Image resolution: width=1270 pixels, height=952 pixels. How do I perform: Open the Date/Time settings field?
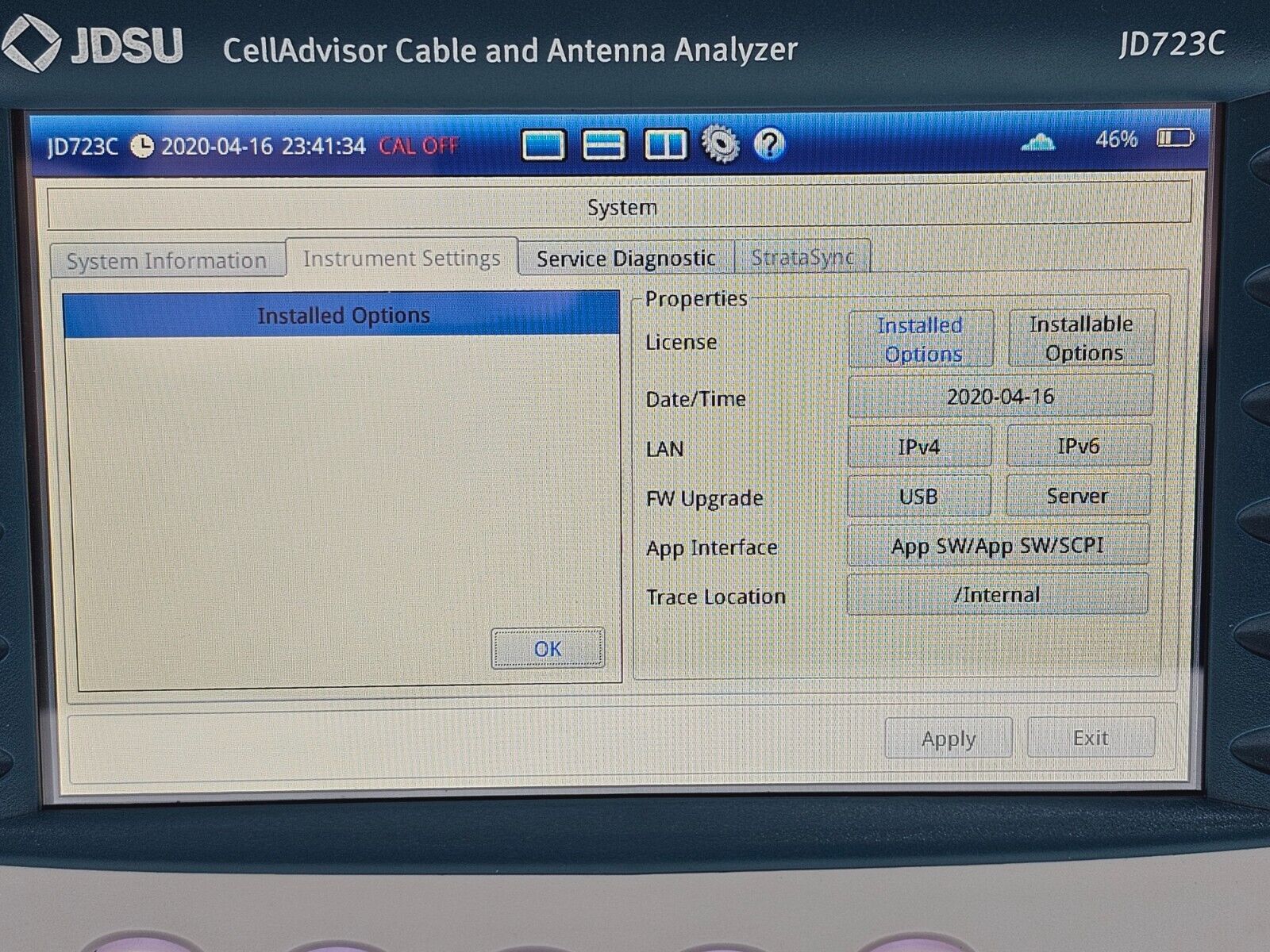999,397
